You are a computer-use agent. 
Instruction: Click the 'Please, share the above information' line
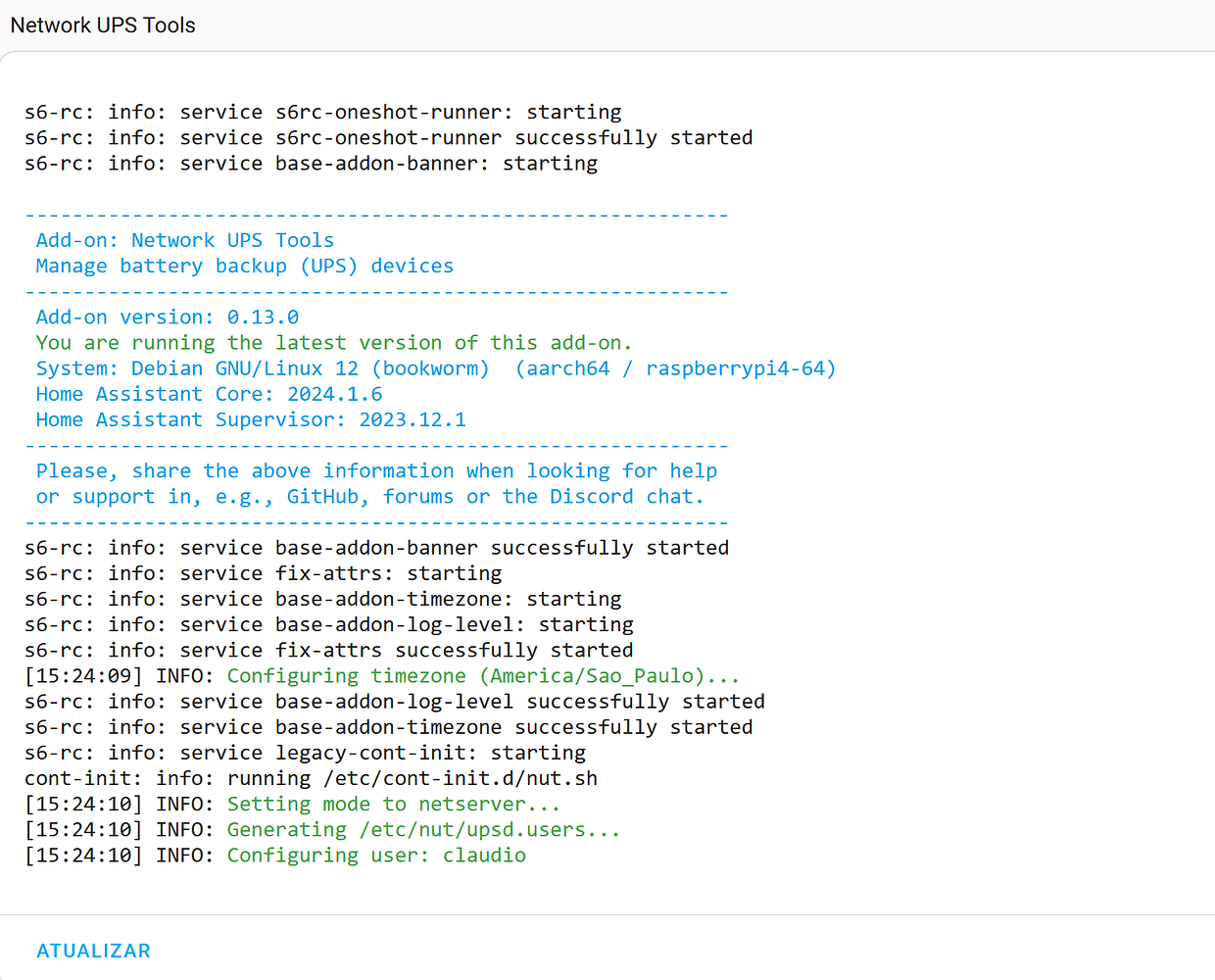(377, 471)
